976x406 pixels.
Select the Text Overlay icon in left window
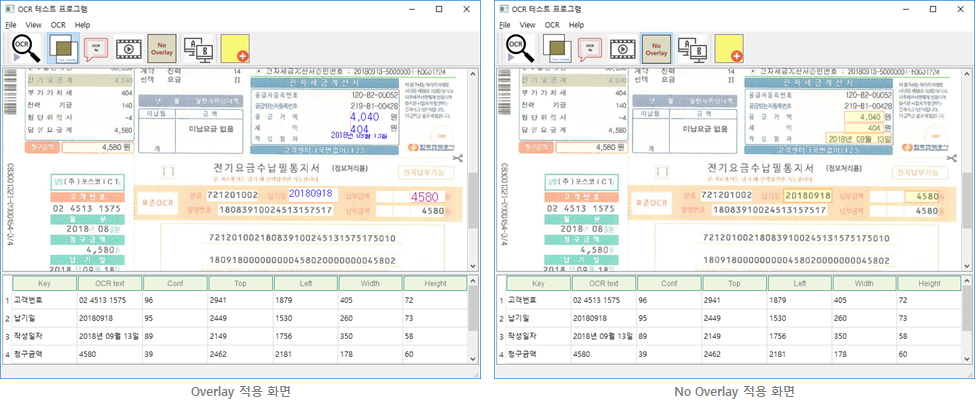tap(62, 47)
